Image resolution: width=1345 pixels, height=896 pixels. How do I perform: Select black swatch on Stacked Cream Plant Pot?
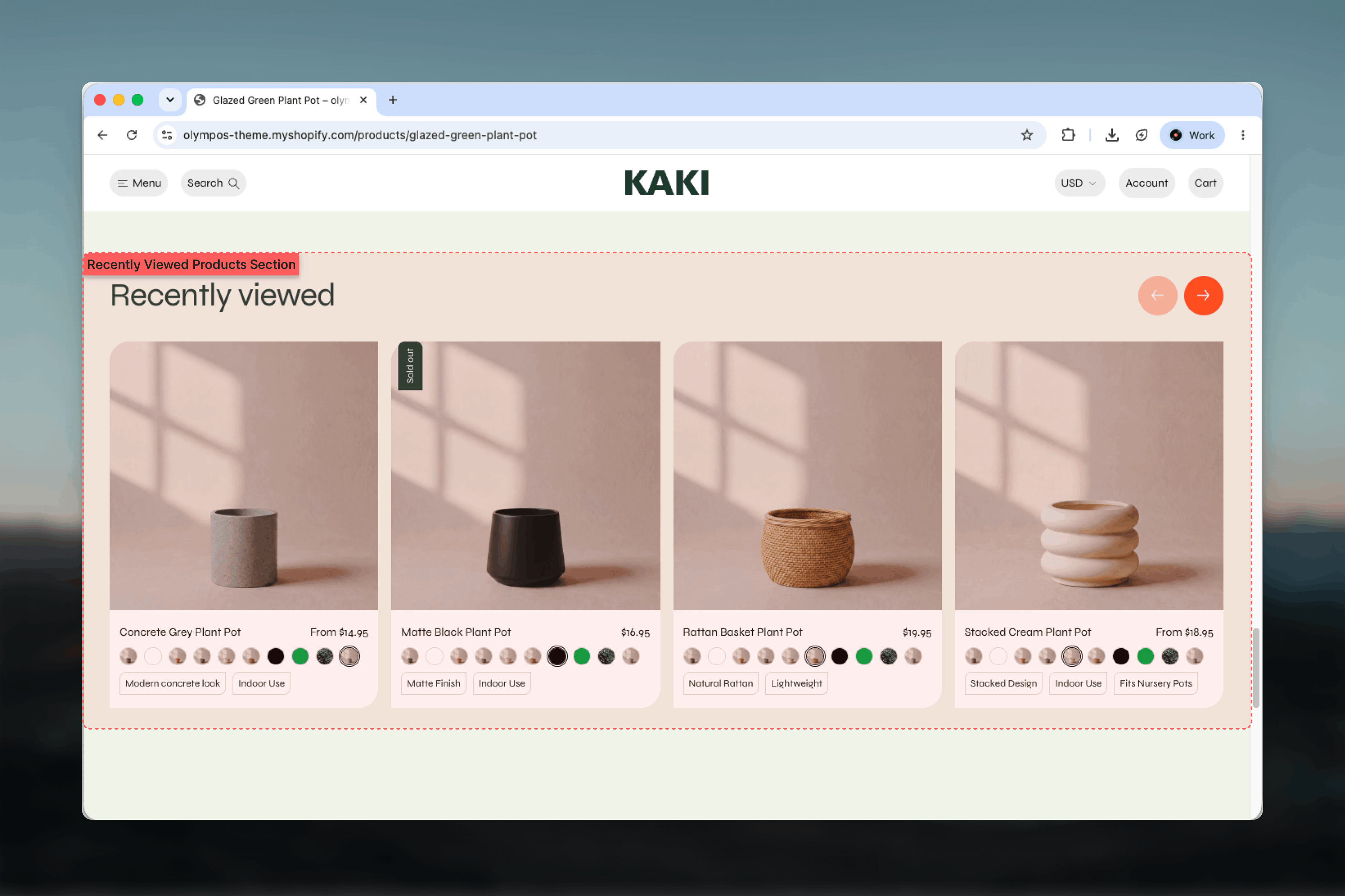pyautogui.click(x=1121, y=656)
